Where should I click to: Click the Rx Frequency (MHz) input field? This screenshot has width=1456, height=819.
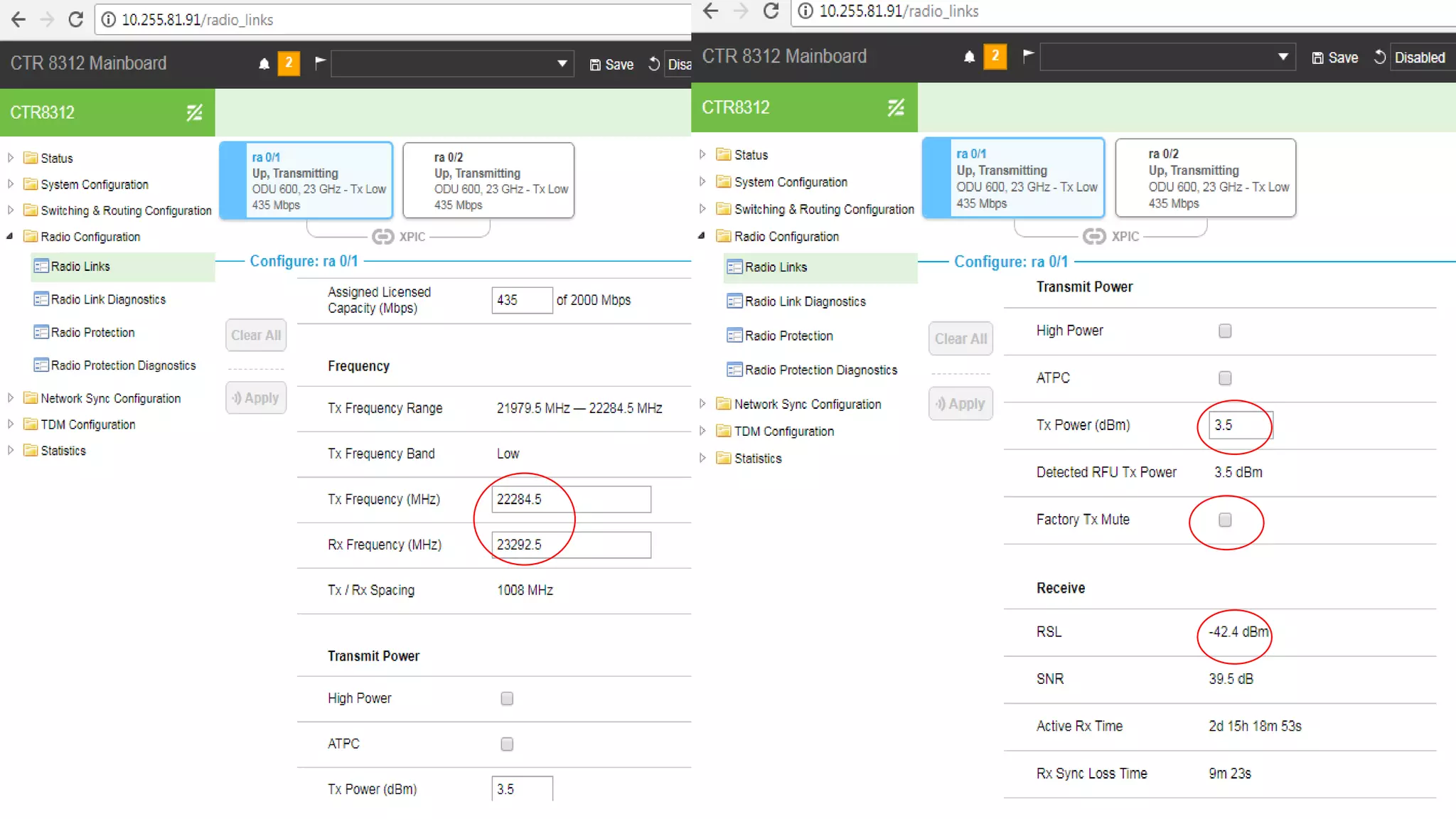point(571,545)
